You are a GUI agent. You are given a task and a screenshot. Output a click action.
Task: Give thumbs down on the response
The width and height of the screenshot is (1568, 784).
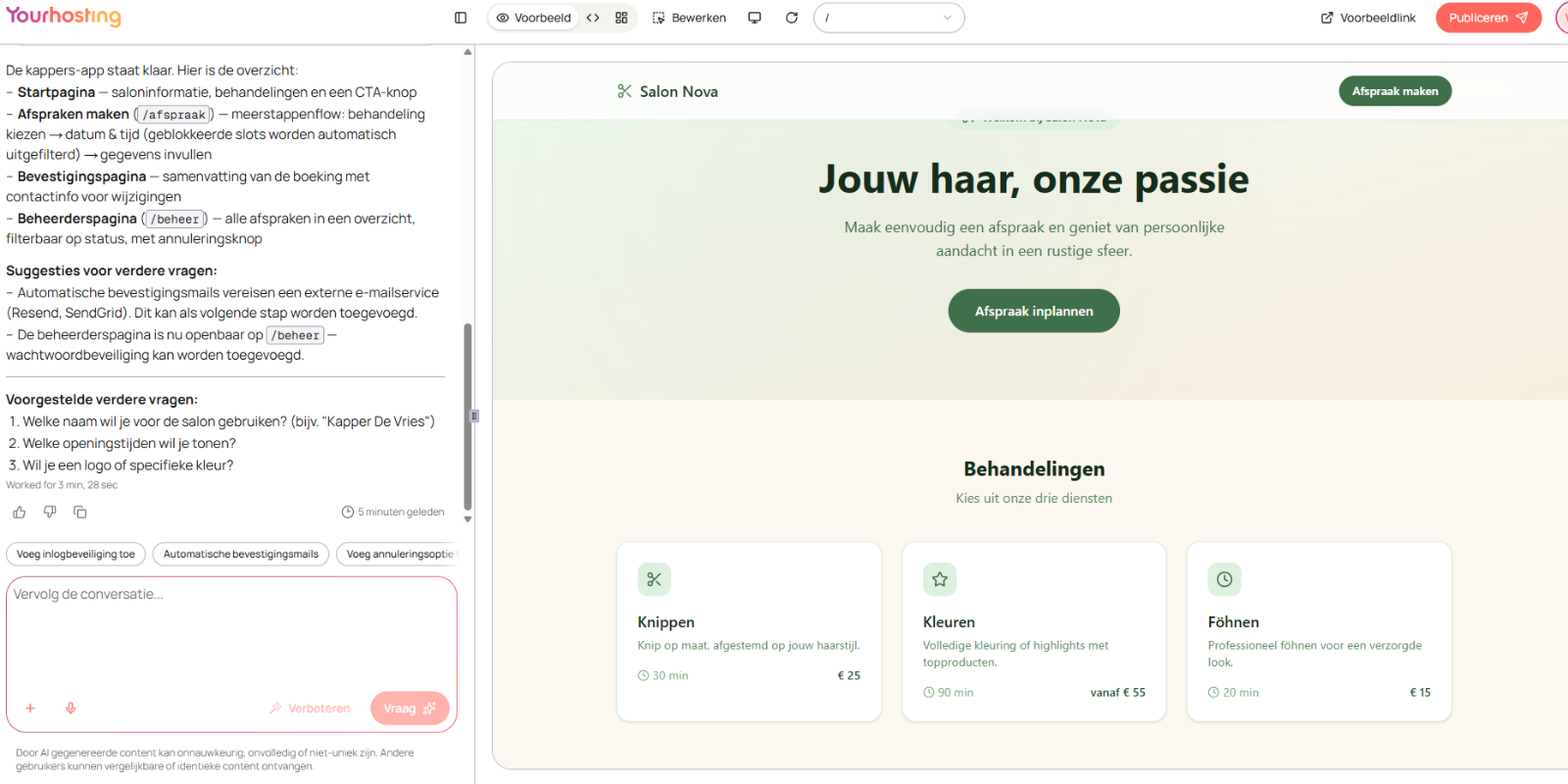tap(50, 513)
